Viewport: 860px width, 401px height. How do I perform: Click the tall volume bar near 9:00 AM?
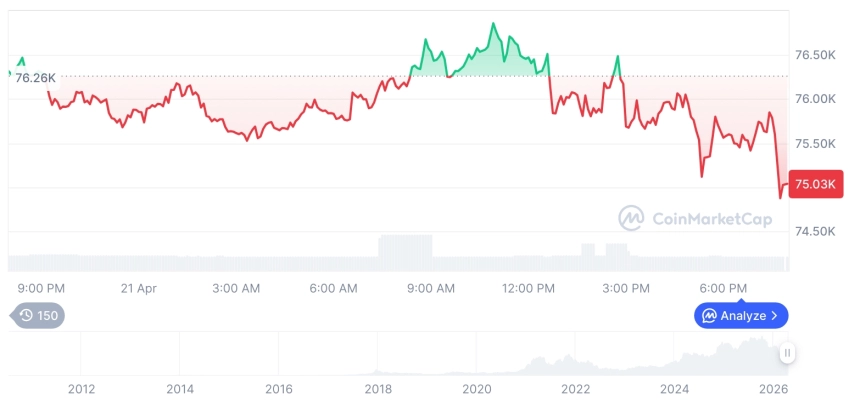(x=405, y=252)
